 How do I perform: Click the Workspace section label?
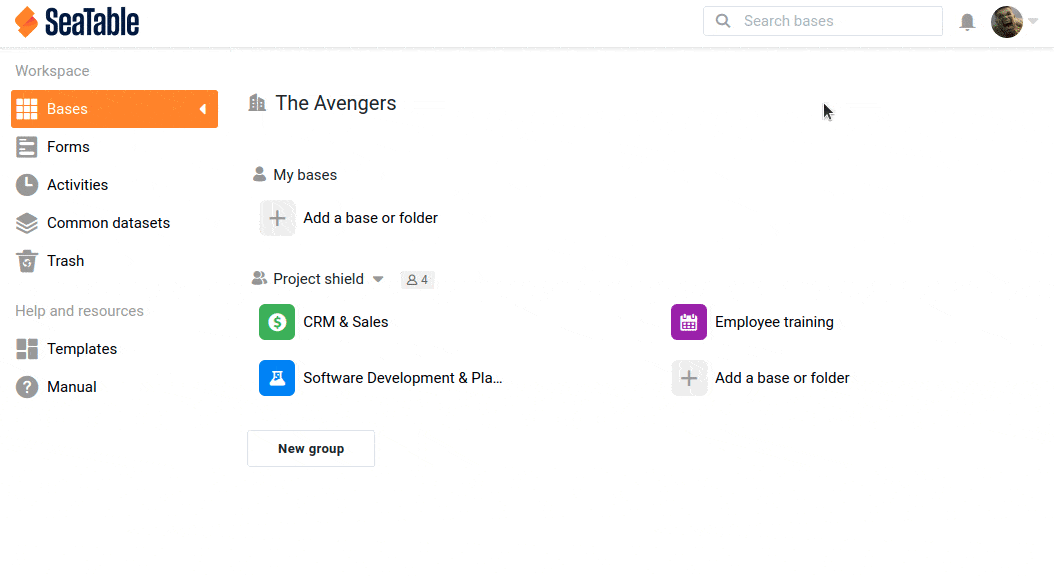(52, 71)
